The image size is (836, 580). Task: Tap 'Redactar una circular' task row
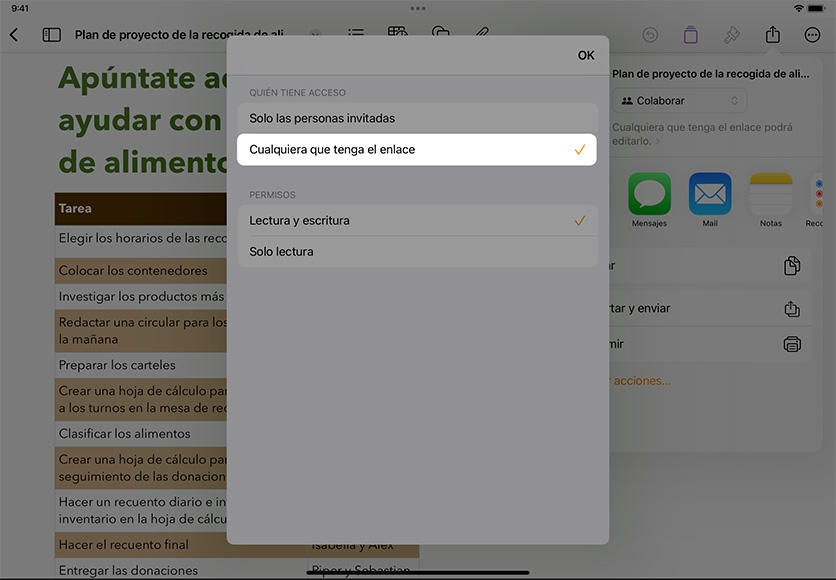(141, 331)
